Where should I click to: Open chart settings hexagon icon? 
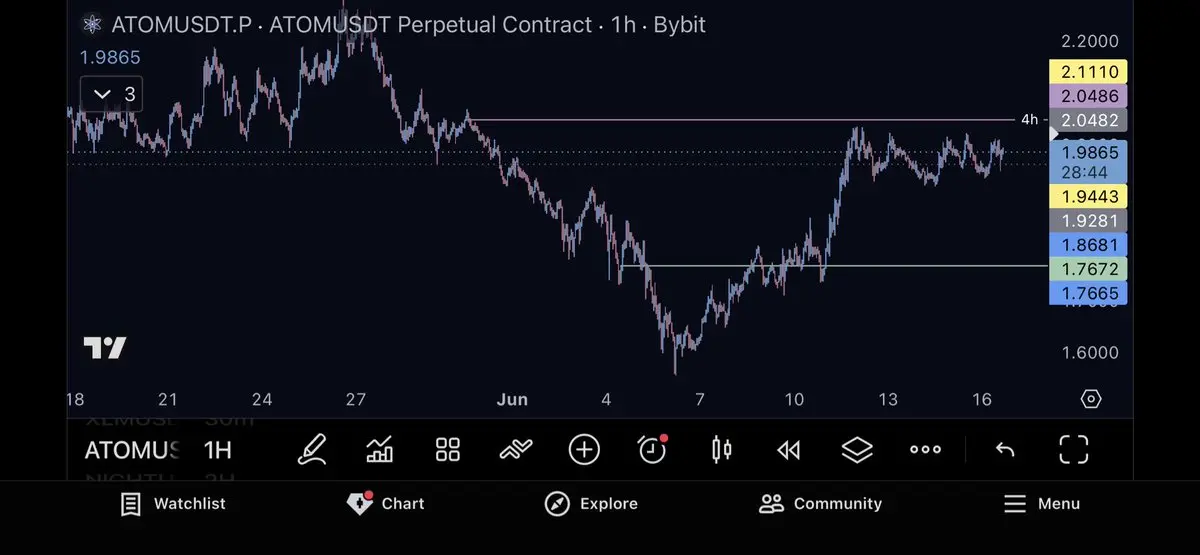(1091, 399)
